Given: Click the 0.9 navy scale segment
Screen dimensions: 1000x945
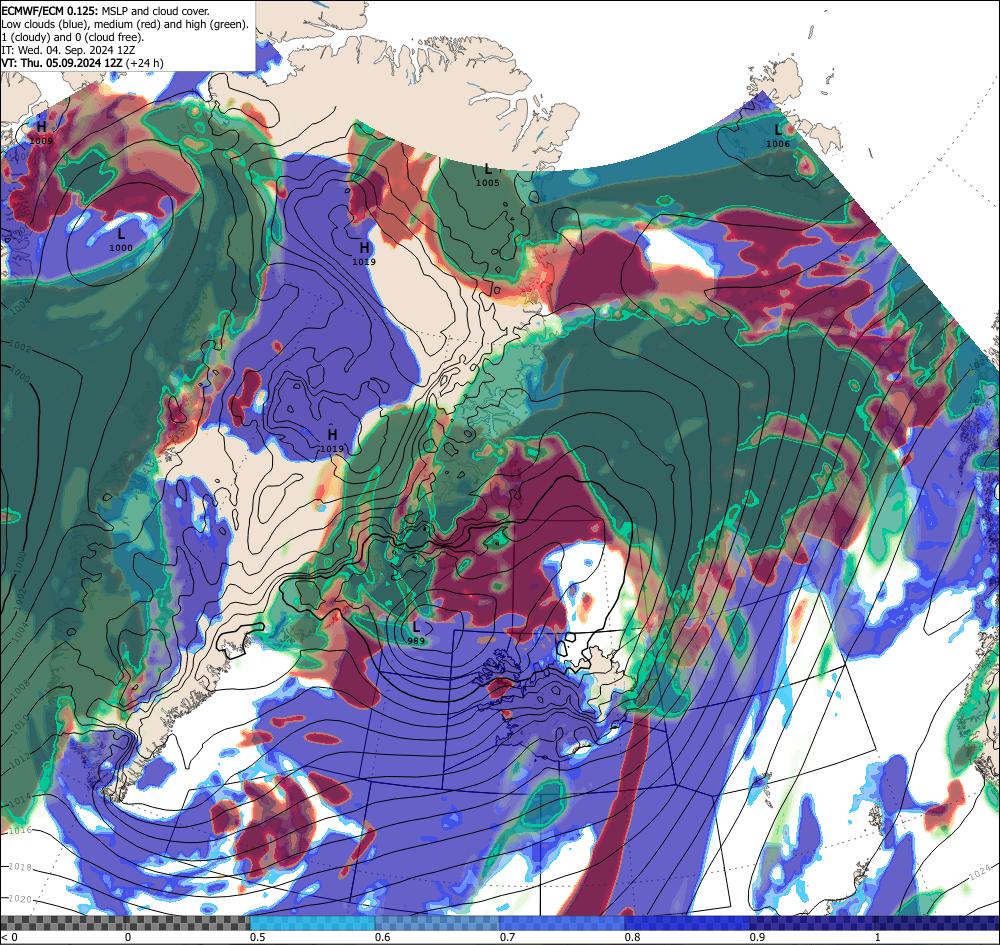Looking at the screenshot, I should 812,923.
